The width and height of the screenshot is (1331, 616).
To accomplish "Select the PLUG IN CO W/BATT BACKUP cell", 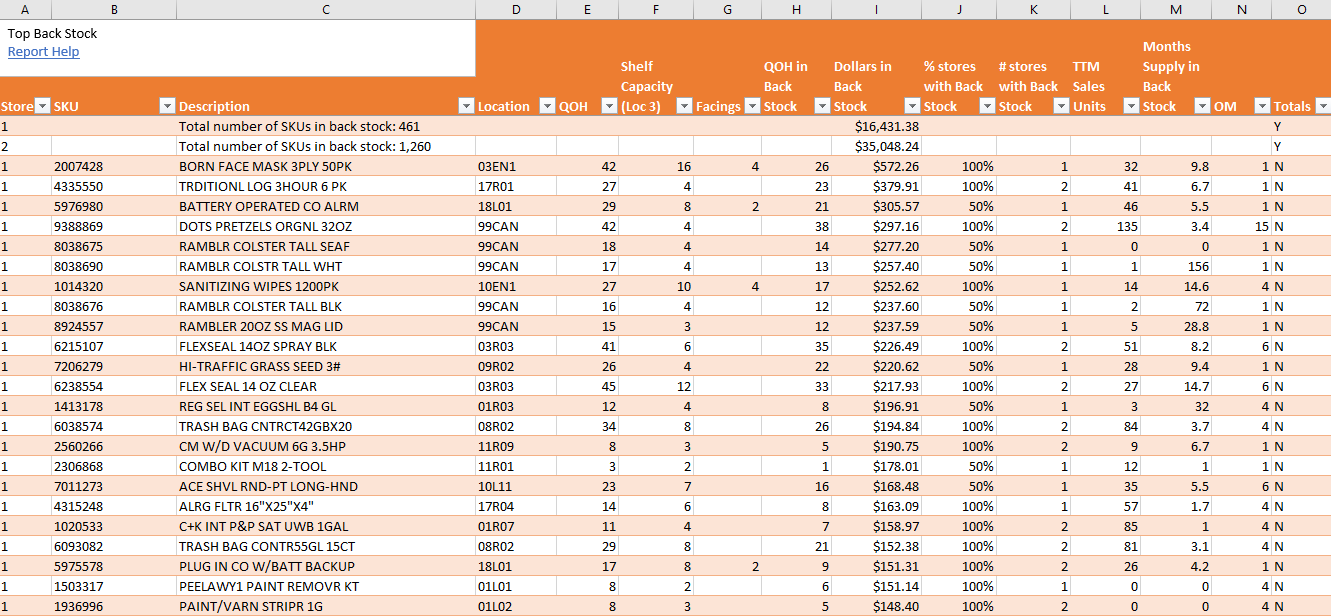I will pyautogui.click(x=326, y=566).
